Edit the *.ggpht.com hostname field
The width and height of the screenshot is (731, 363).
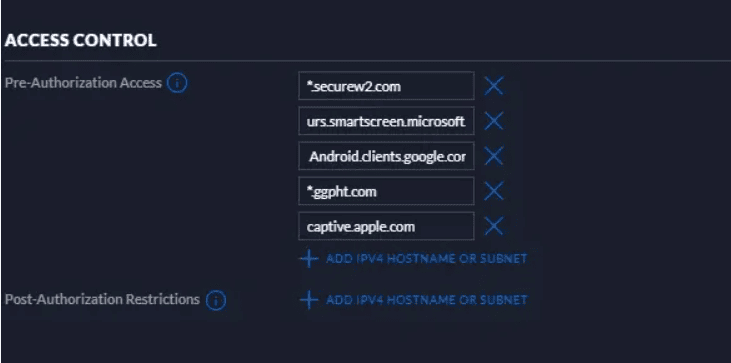(386, 191)
